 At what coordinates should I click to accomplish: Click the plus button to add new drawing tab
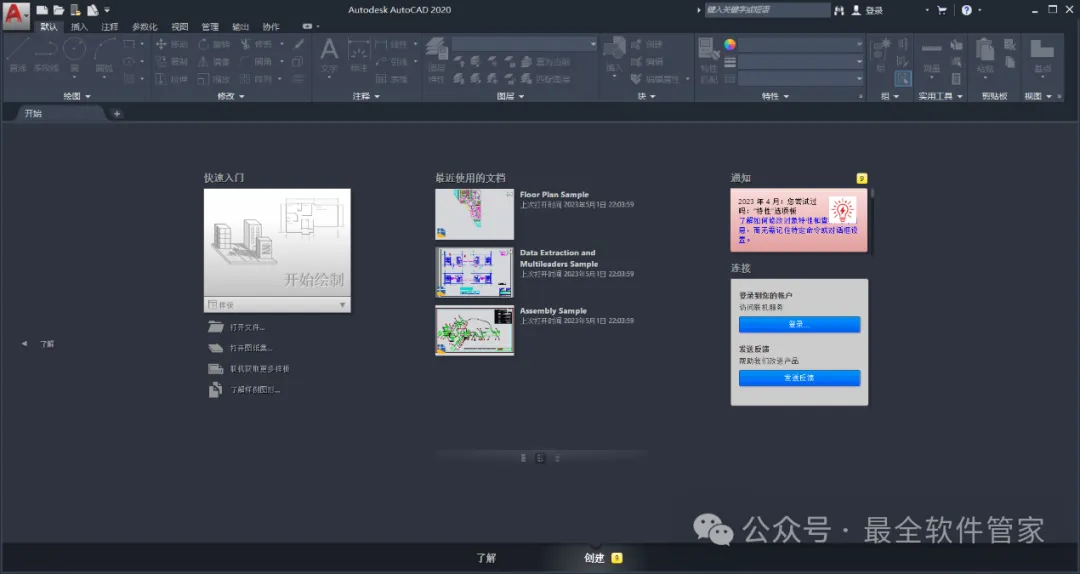tap(117, 114)
